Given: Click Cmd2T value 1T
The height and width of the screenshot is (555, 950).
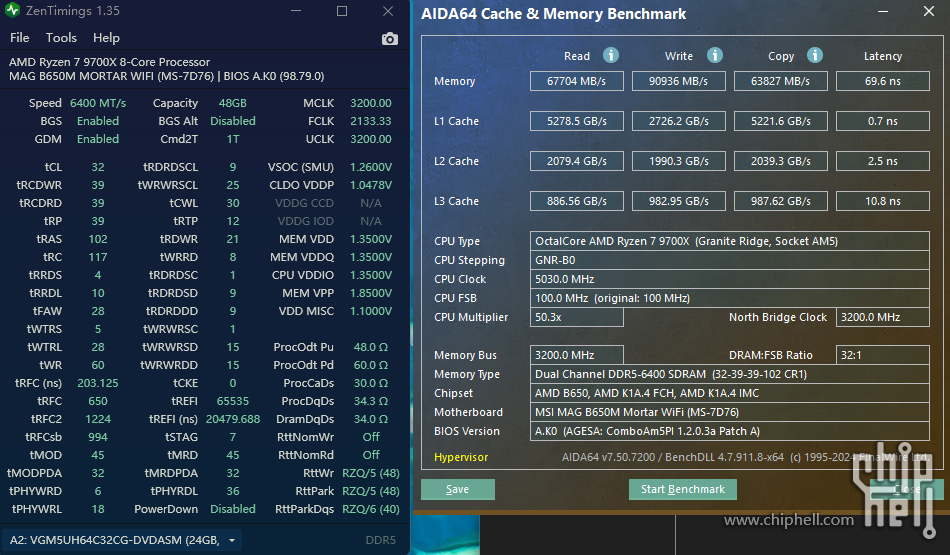Looking at the screenshot, I should 233,139.
